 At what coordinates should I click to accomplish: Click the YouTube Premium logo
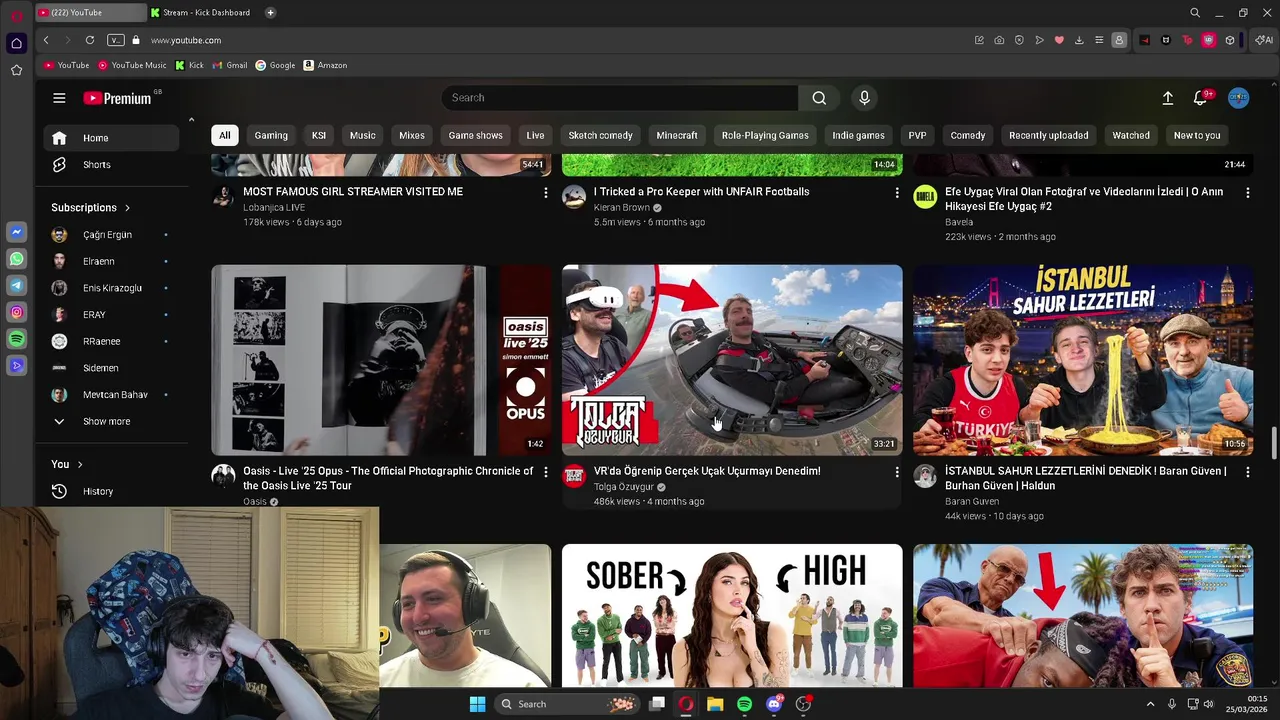click(x=117, y=98)
